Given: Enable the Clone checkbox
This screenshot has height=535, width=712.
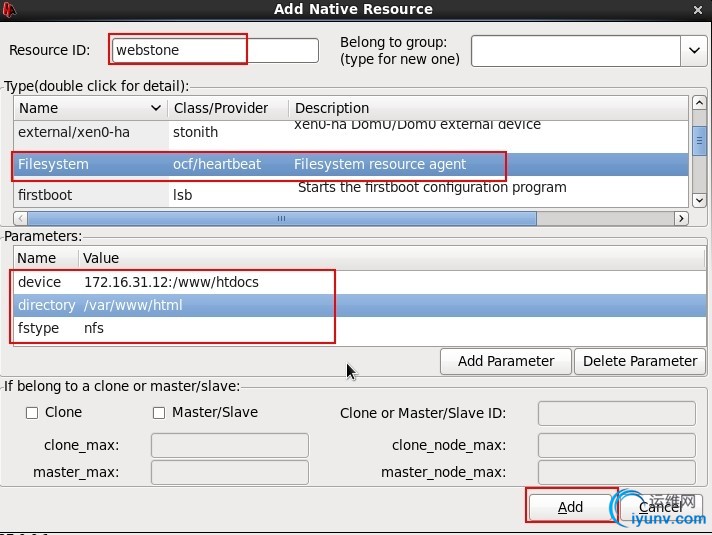Looking at the screenshot, I should [x=32, y=413].
